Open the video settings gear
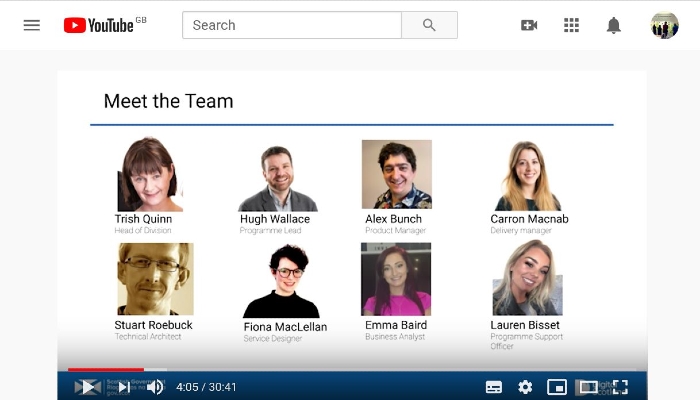Viewport: 700px width, 400px height. [525, 387]
